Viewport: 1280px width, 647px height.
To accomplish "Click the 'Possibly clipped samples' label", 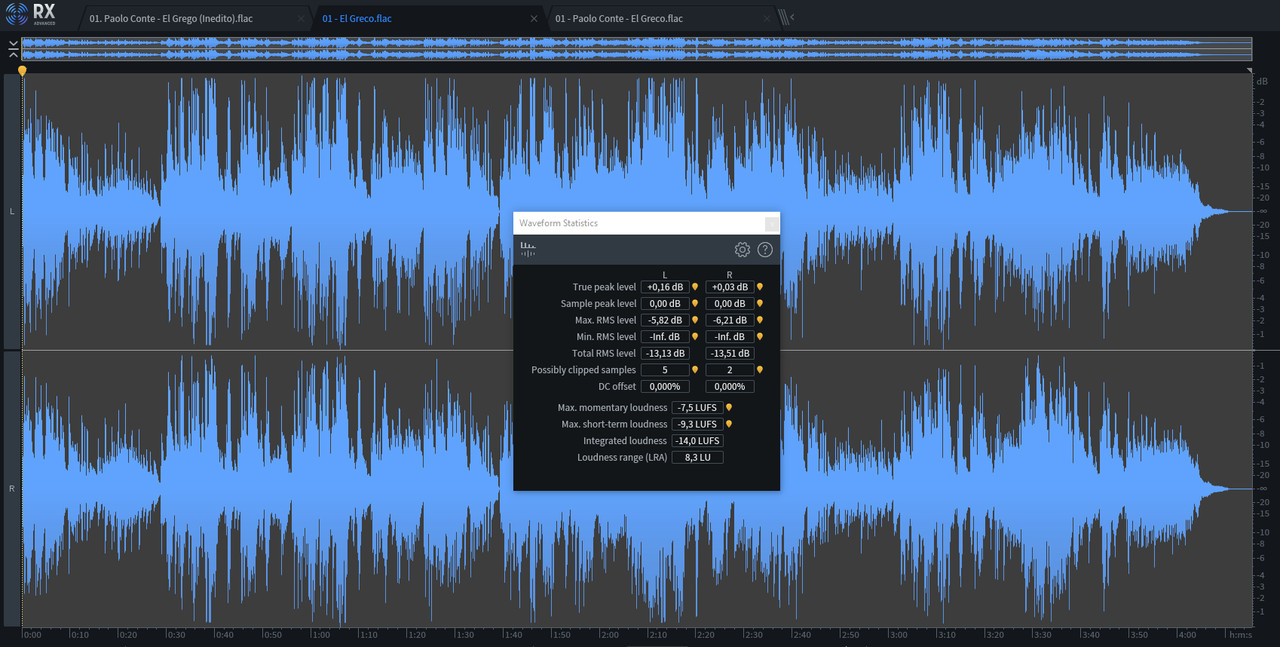I will point(583,370).
